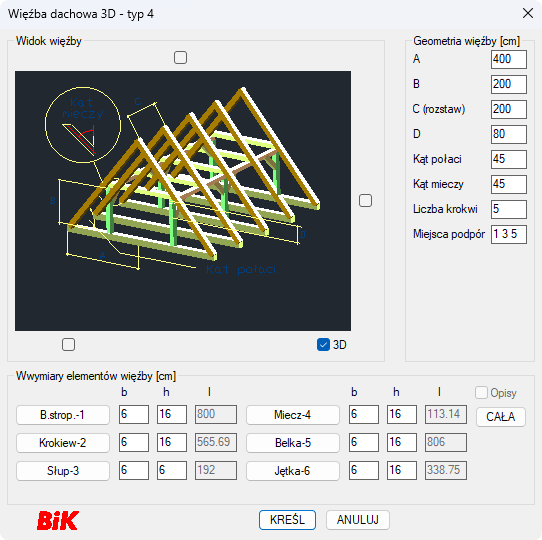Check the box below the preview's left corner

(x=68, y=344)
